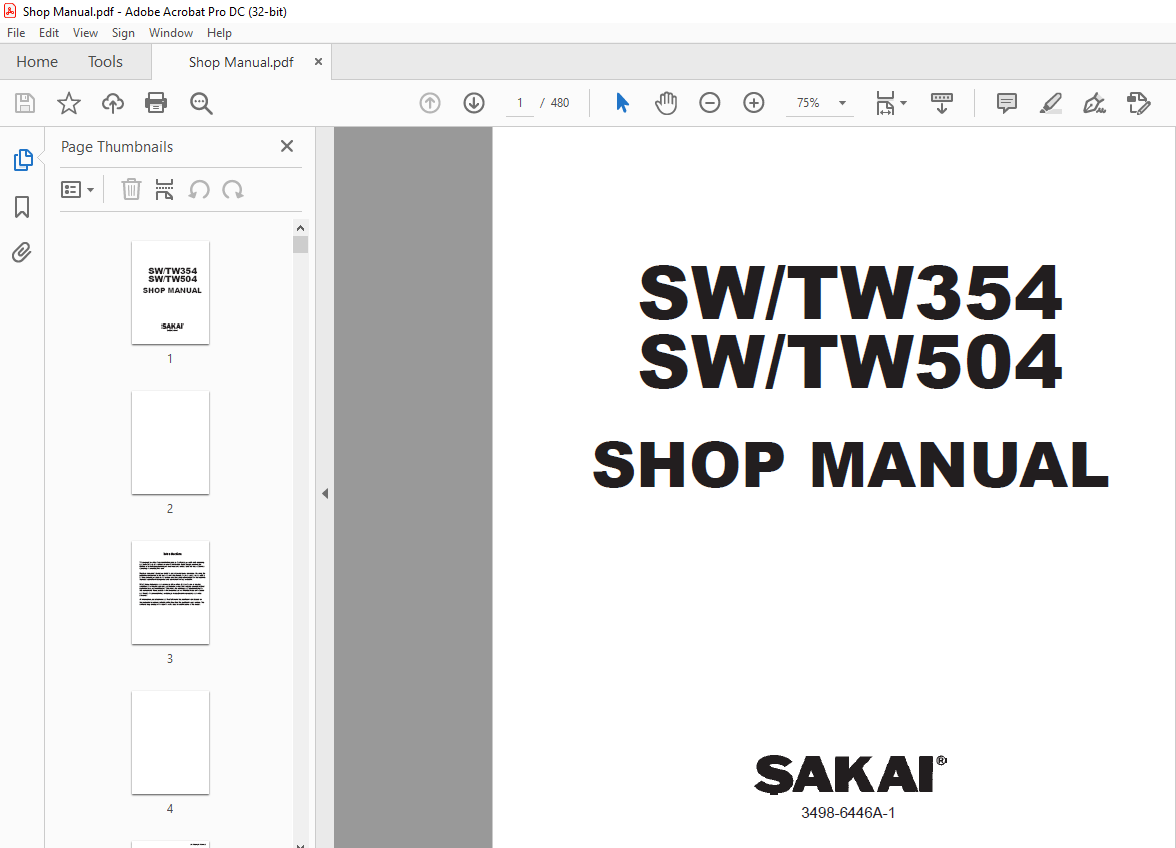Viewport: 1176px width, 848px height.
Task: Click the 'SW/TW504' title text
Action: pyautogui.click(x=850, y=361)
